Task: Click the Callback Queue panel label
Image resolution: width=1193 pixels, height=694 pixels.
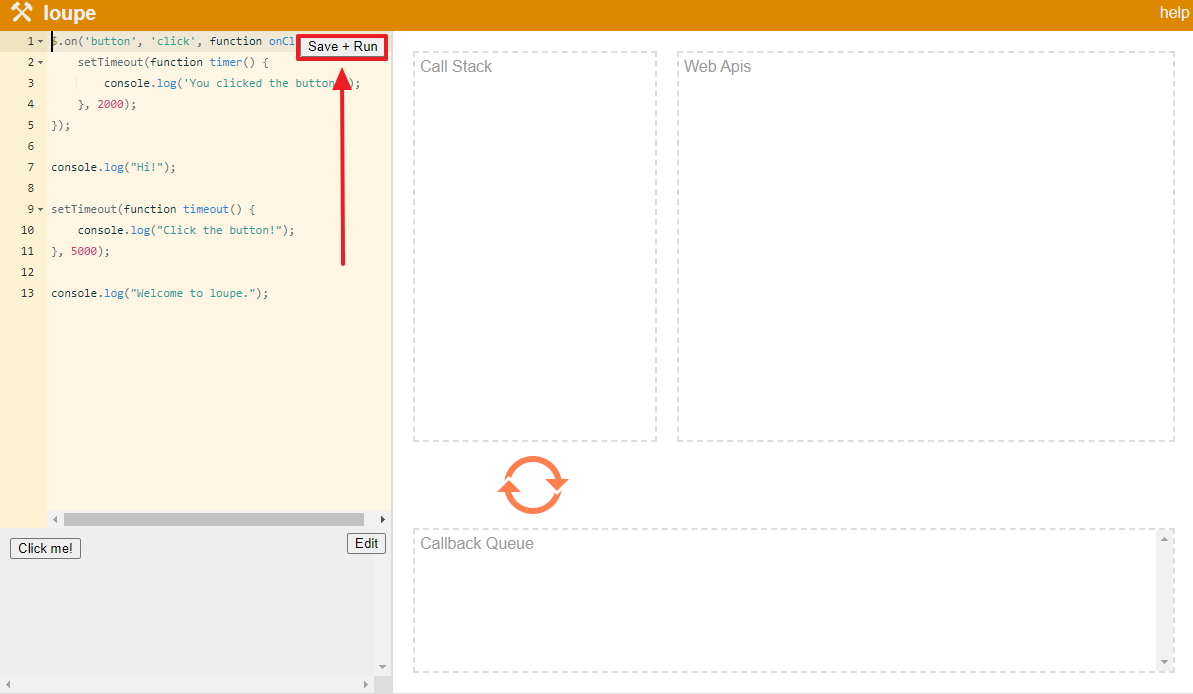Action: 477,543
